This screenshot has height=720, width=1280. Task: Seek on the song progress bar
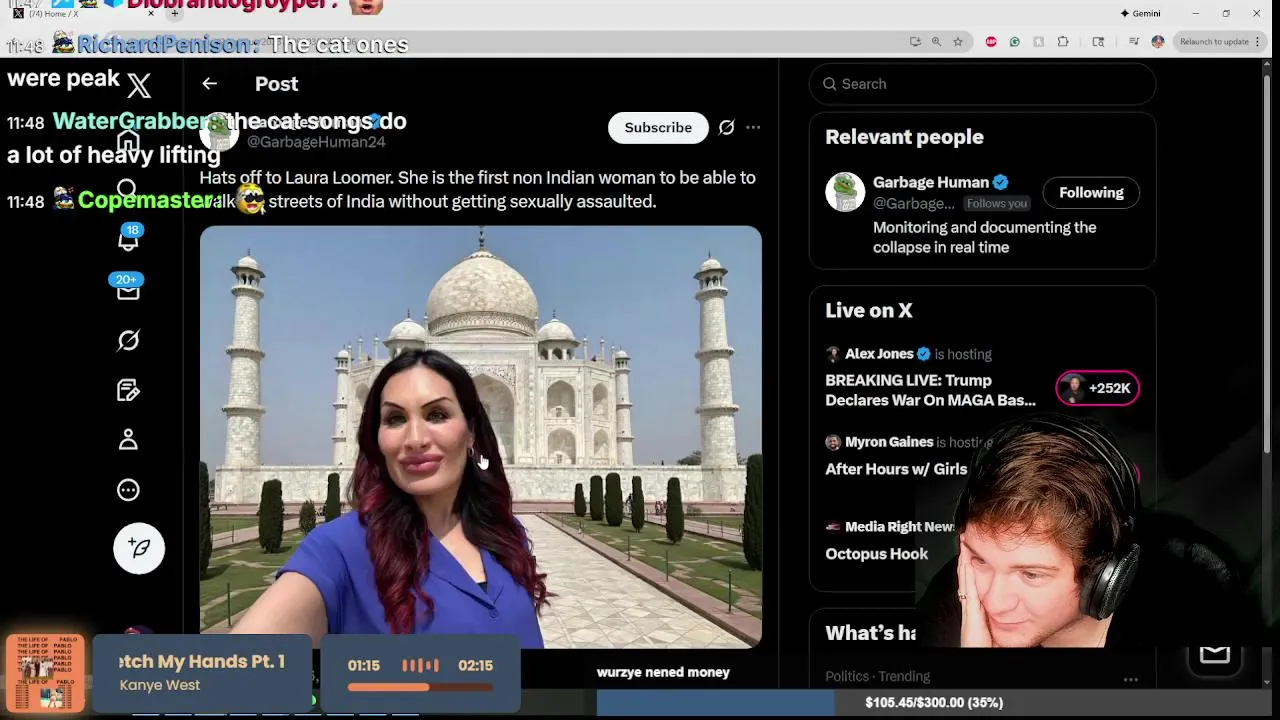click(x=420, y=687)
